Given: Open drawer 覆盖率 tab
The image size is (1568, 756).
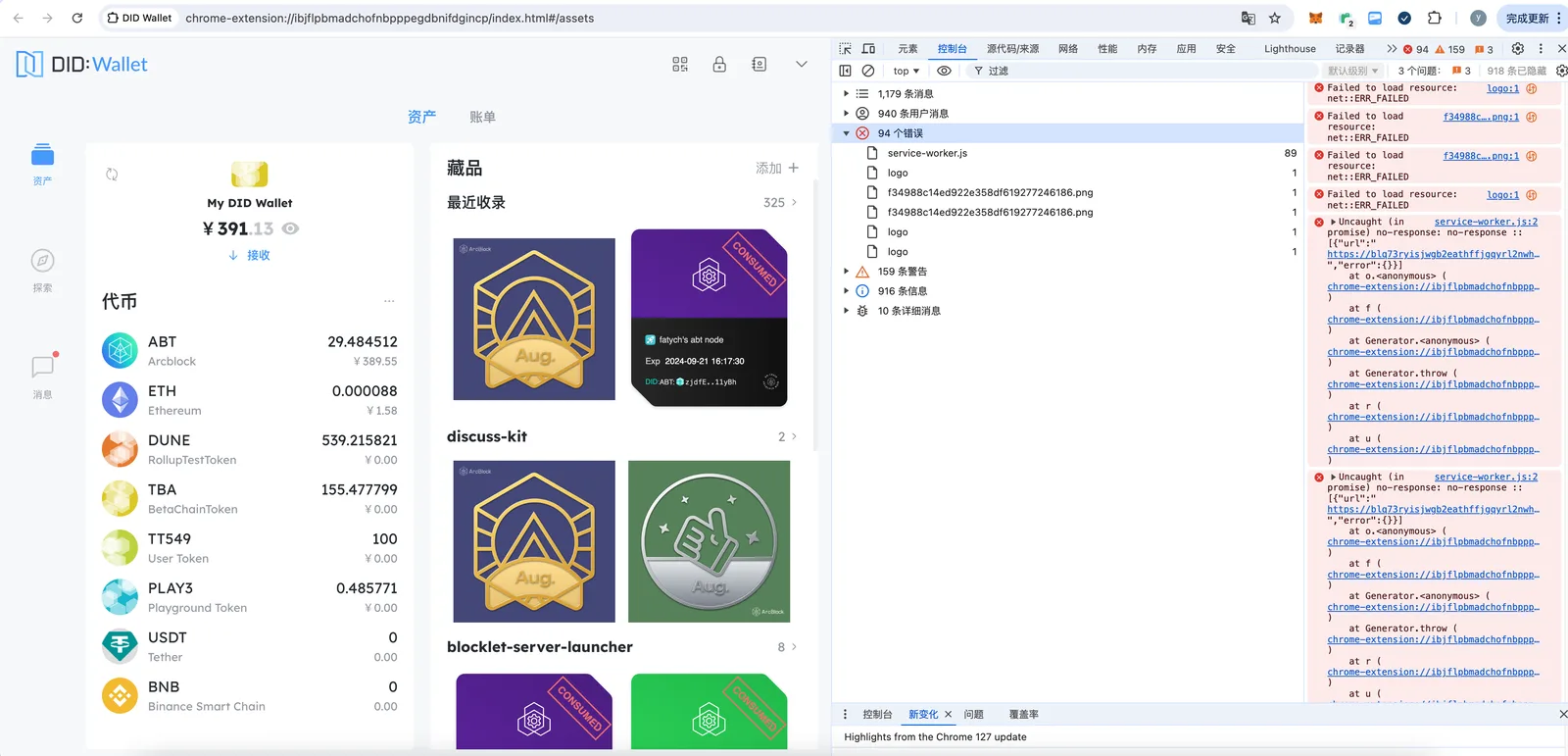Looking at the screenshot, I should tap(1023, 714).
